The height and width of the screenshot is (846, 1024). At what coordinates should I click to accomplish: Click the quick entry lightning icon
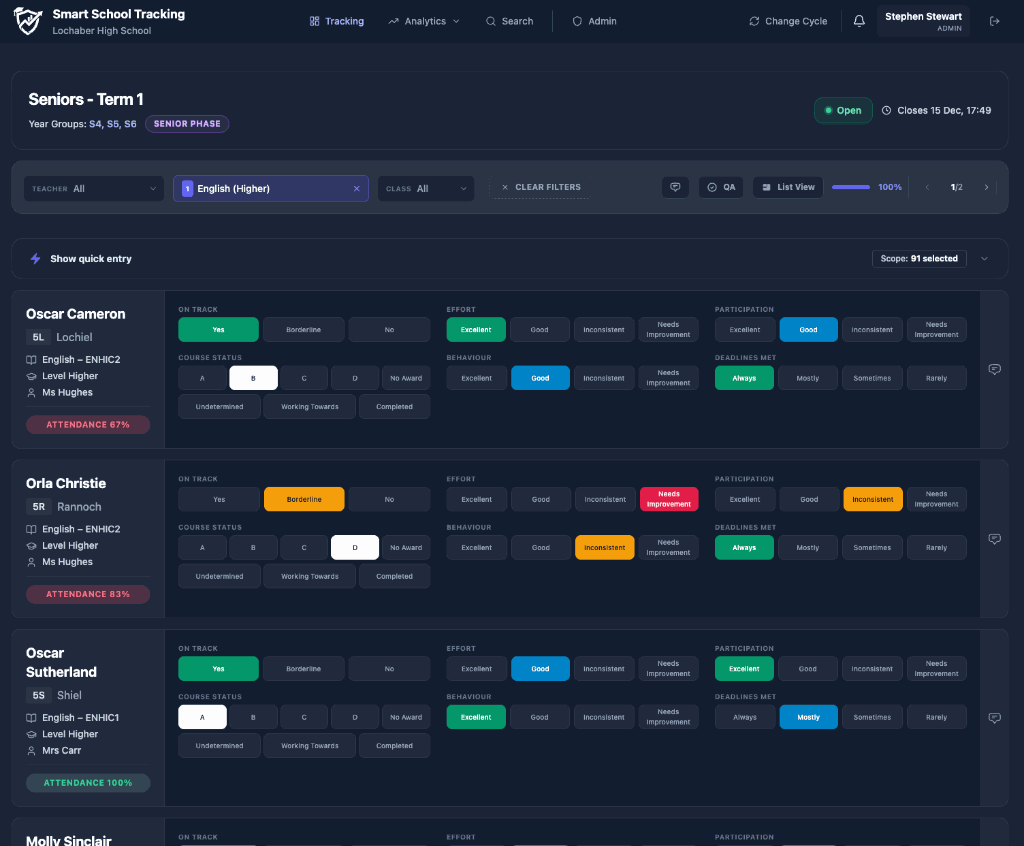pos(35,259)
